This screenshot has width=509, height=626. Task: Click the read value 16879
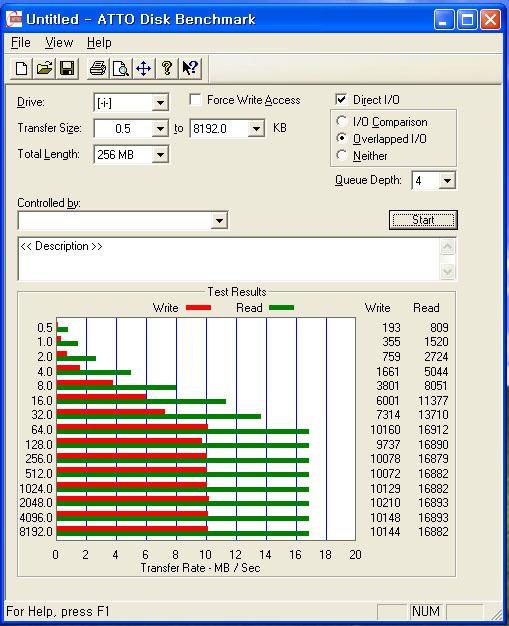(433, 459)
